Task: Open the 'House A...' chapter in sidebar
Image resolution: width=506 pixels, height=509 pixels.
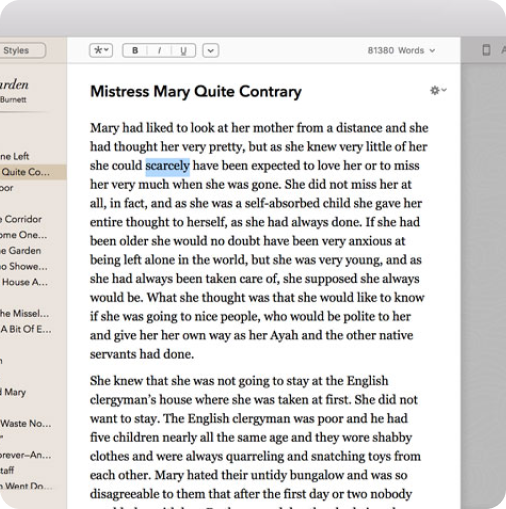Action: coord(25,282)
